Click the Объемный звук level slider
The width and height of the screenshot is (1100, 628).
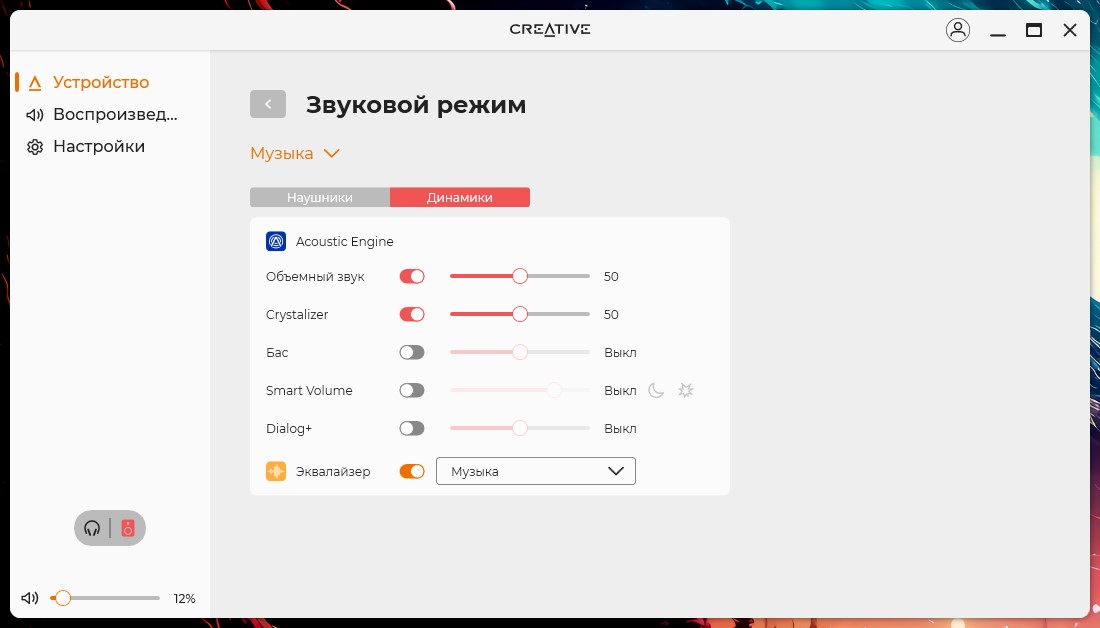click(x=520, y=276)
